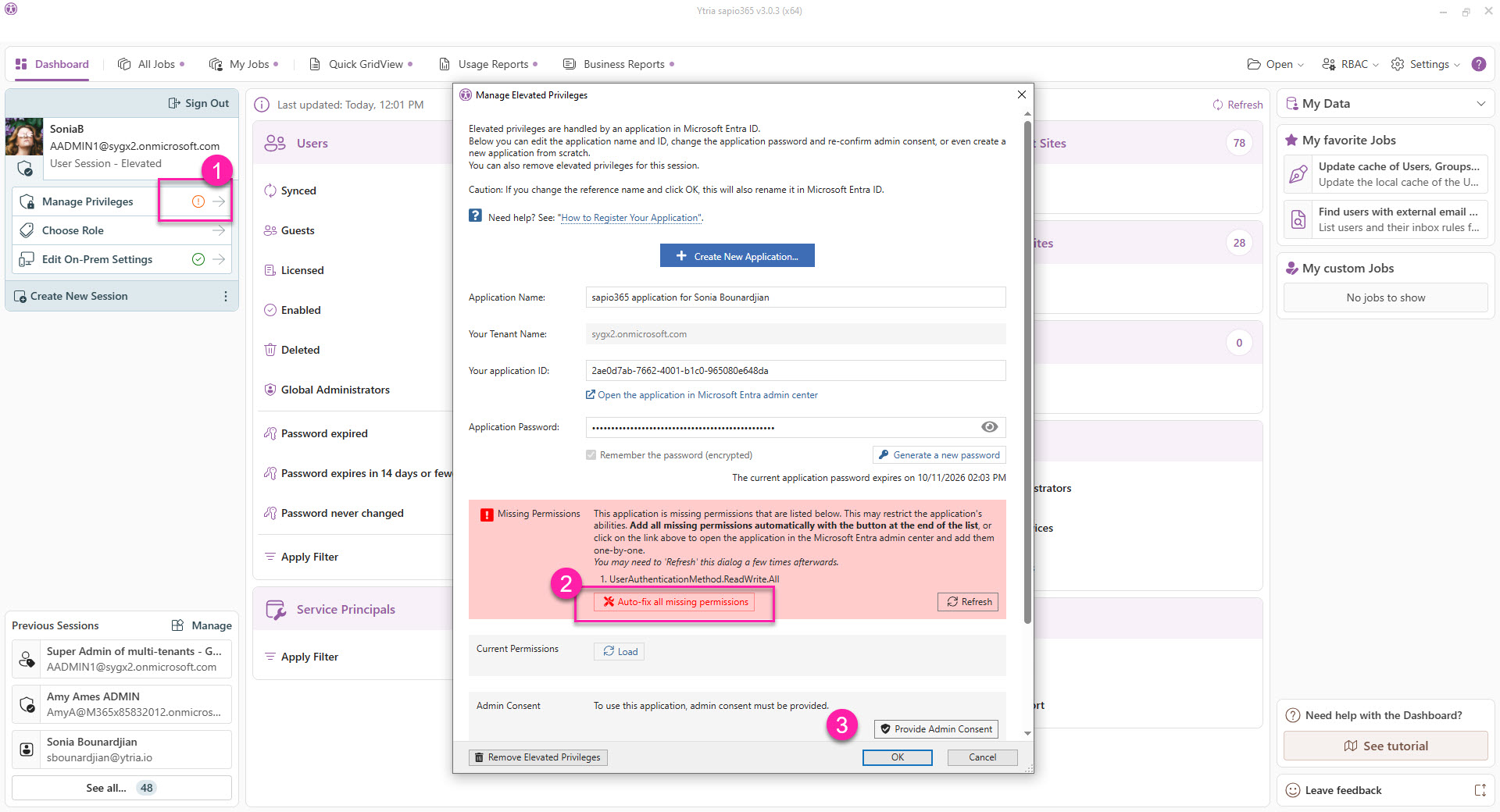Screen dimensions: 1500x812
Task: Click the Service Principals panel icon
Action: click(x=274, y=609)
